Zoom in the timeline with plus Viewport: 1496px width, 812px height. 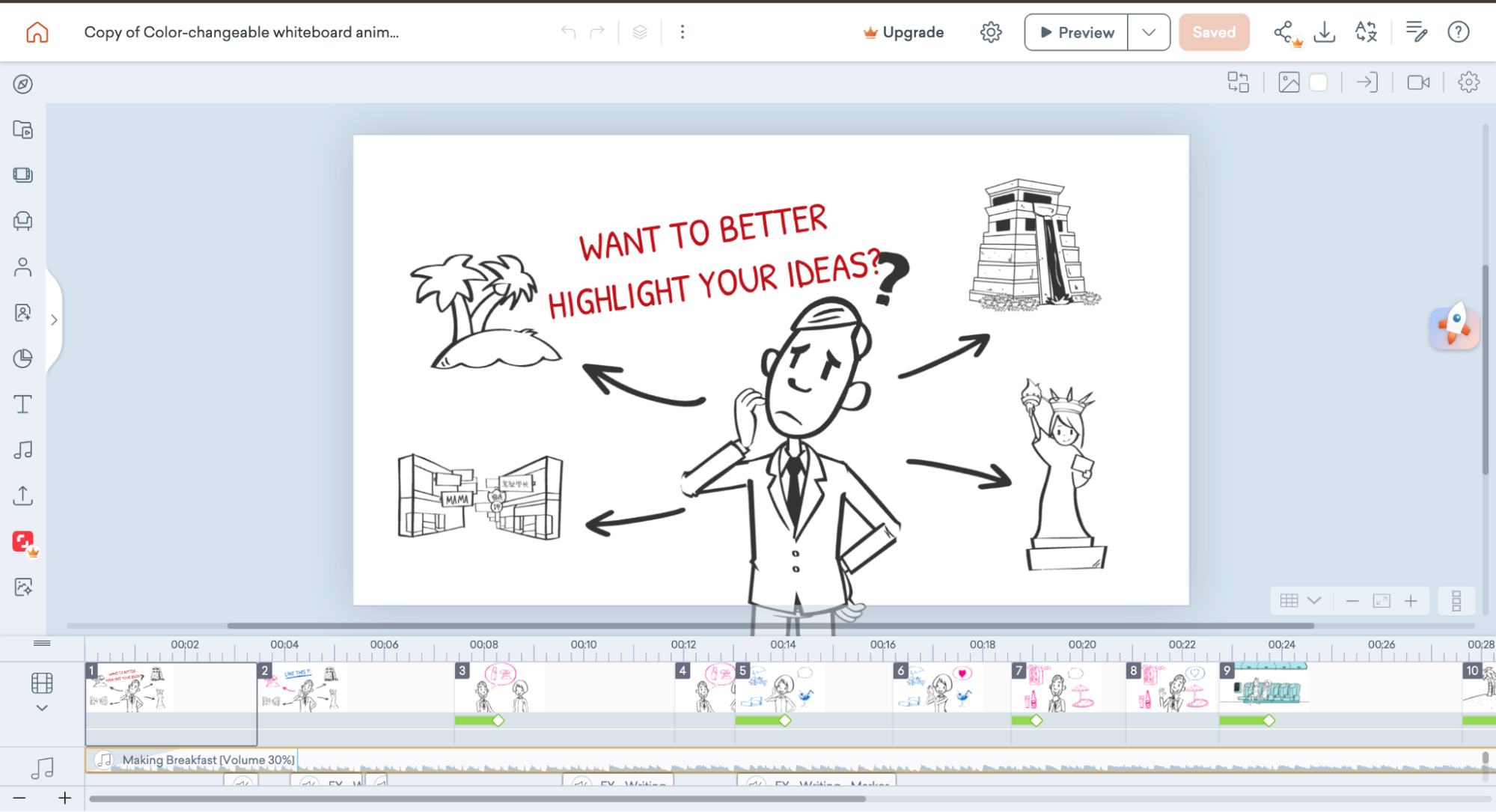tap(65, 799)
